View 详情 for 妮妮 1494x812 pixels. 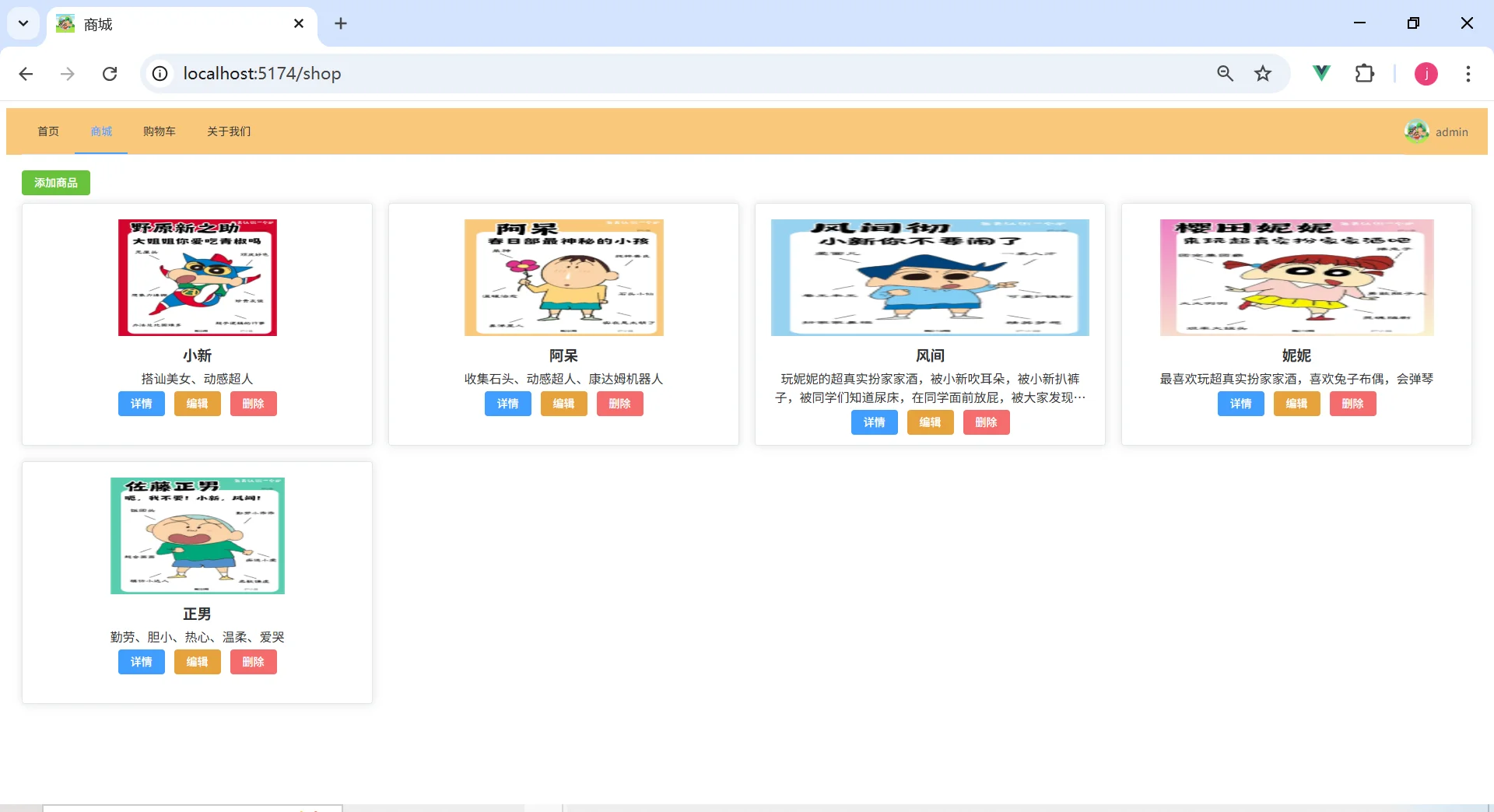[1241, 404]
